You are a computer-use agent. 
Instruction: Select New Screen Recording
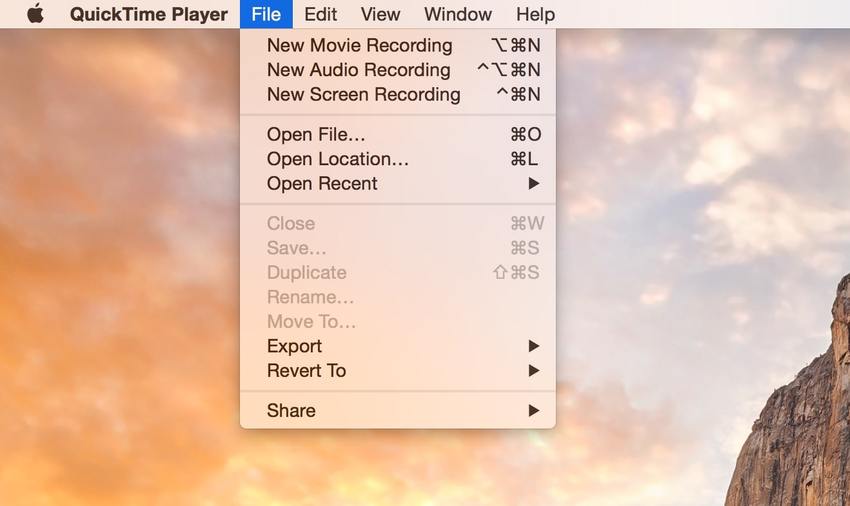[x=398, y=94]
